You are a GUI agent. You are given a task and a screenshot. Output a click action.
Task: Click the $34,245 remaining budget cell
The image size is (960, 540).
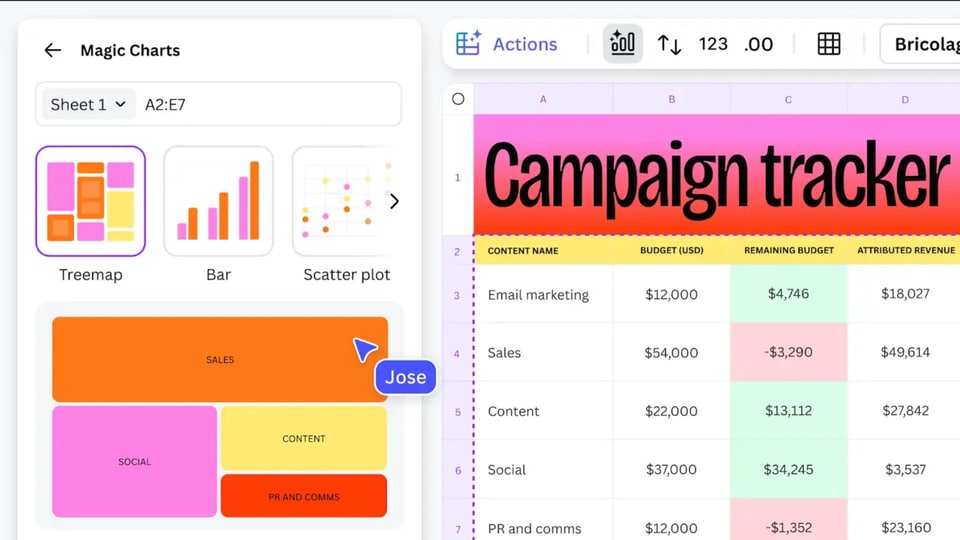click(x=789, y=470)
